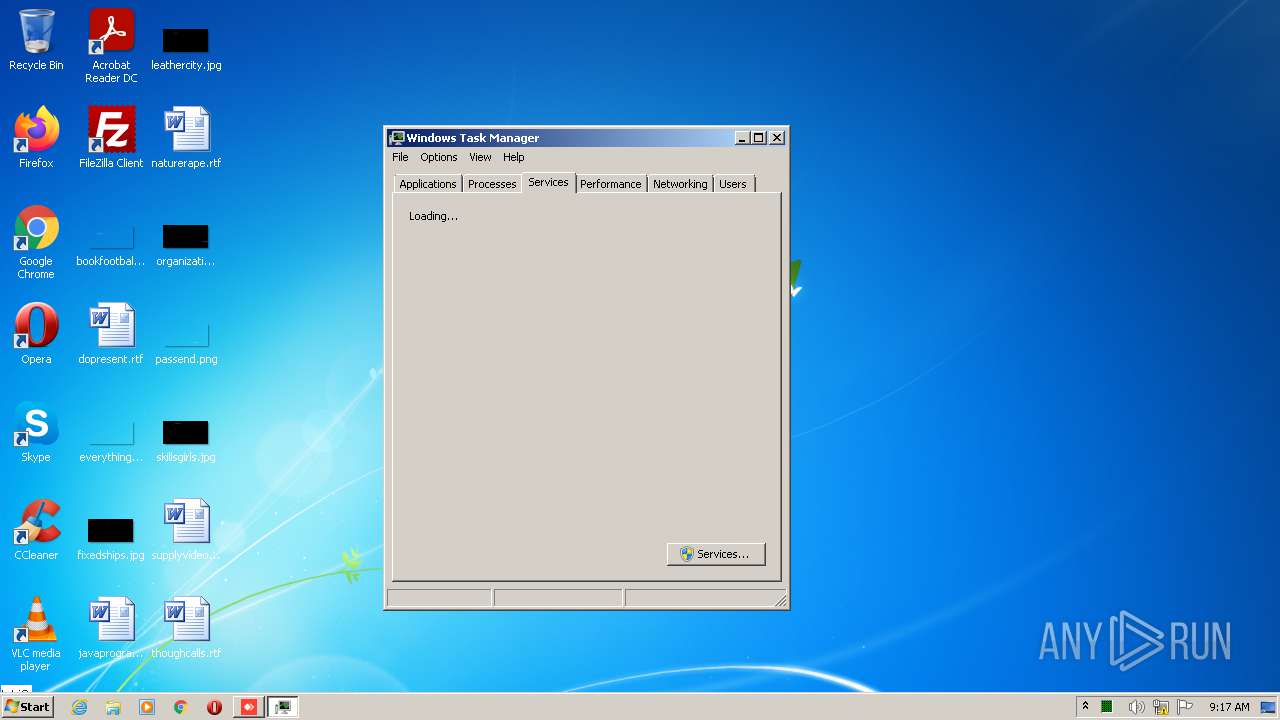This screenshot has width=1280, height=720.
Task: Switch to the Applications tab
Action: [x=427, y=184]
